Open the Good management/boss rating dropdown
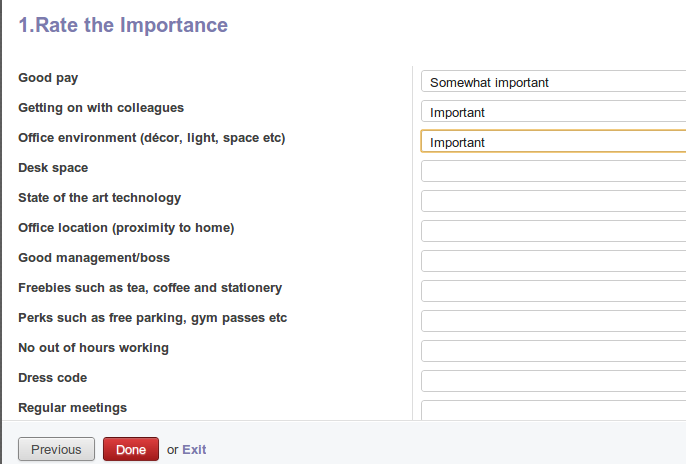Screen dimensions: 686x464 pos(553,261)
